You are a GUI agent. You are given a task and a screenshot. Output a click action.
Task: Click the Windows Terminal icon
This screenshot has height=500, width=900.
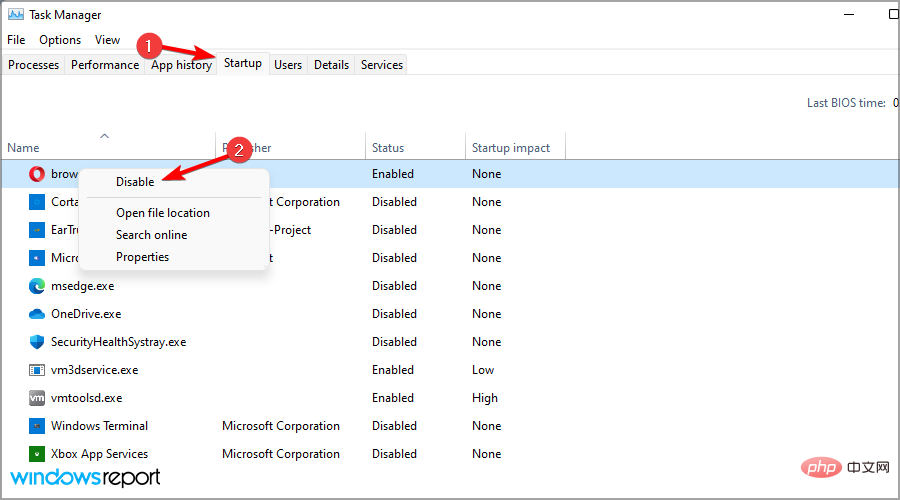[37, 426]
